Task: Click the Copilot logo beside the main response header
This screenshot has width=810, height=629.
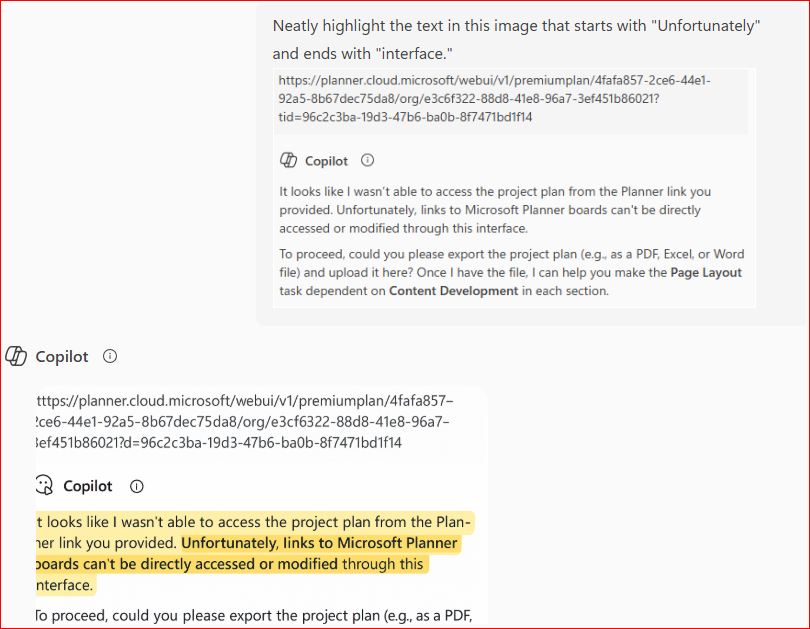Action: (15, 356)
